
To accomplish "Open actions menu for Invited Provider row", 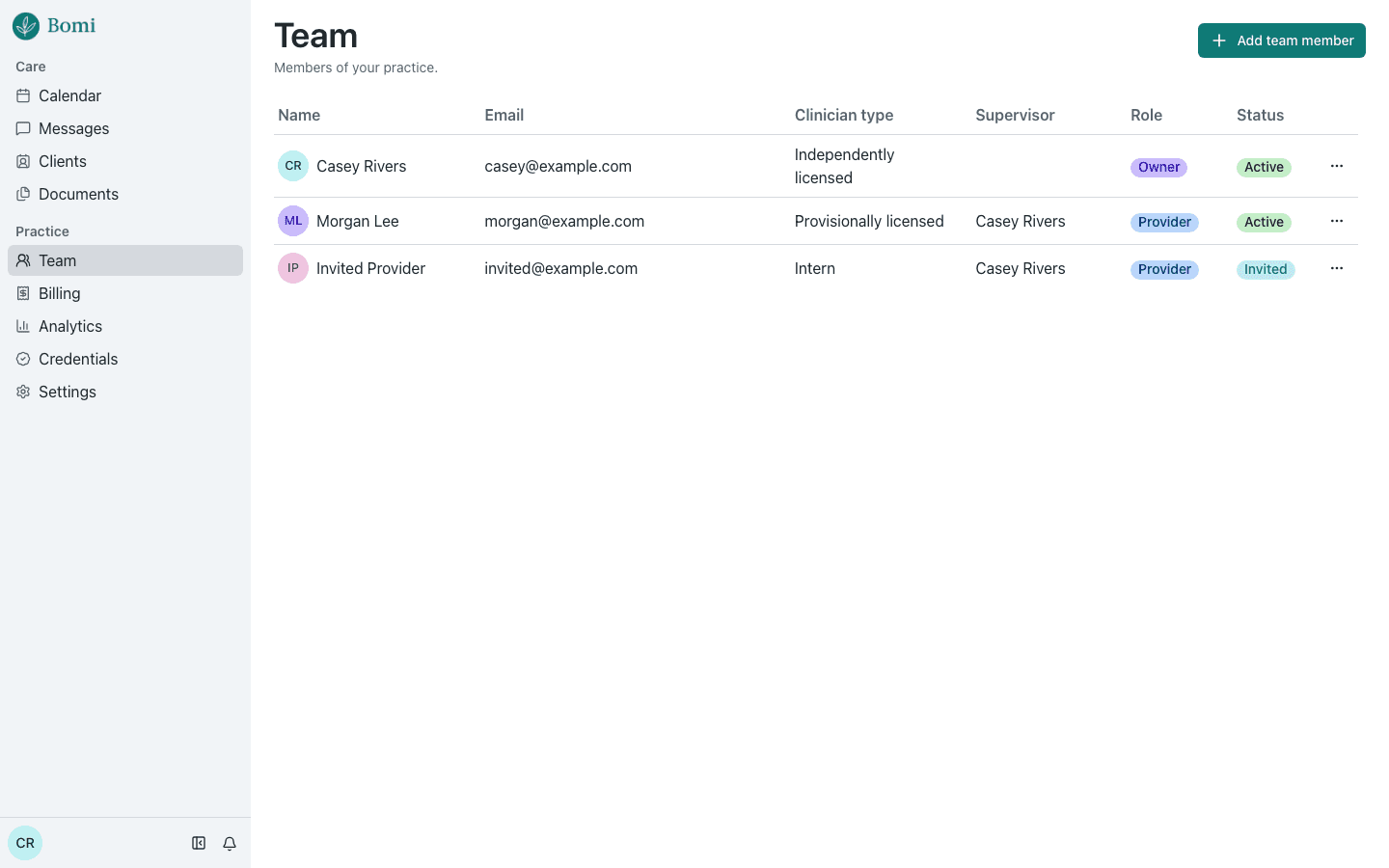I will (1337, 268).
